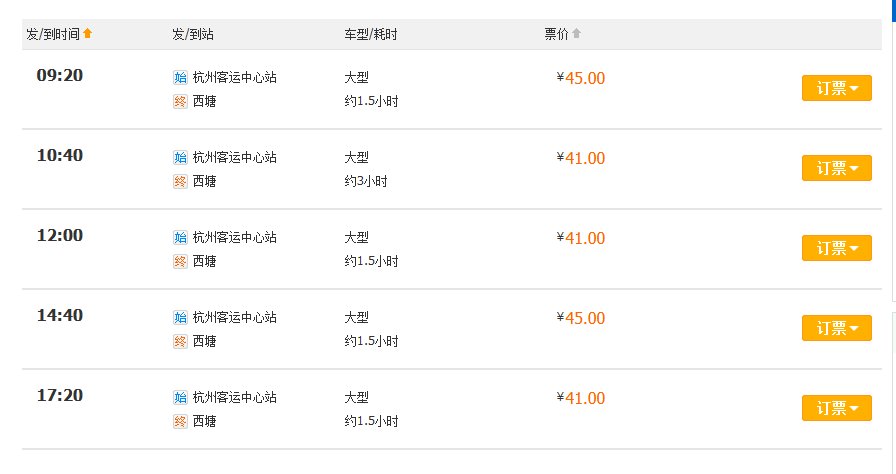Open the booking dropdown for the 09:20 bus
Screen dimensions: 896x474
click(836, 88)
